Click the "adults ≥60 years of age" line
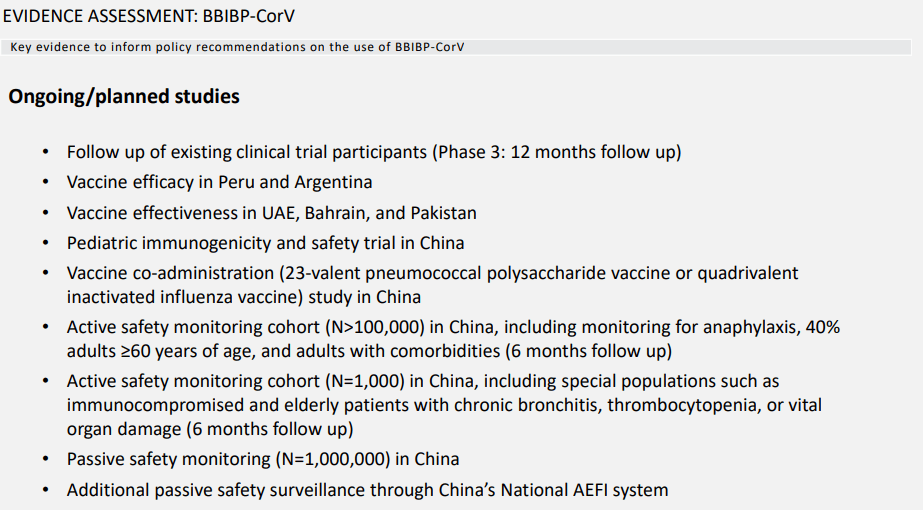923x510 pixels. pyautogui.click(x=369, y=352)
